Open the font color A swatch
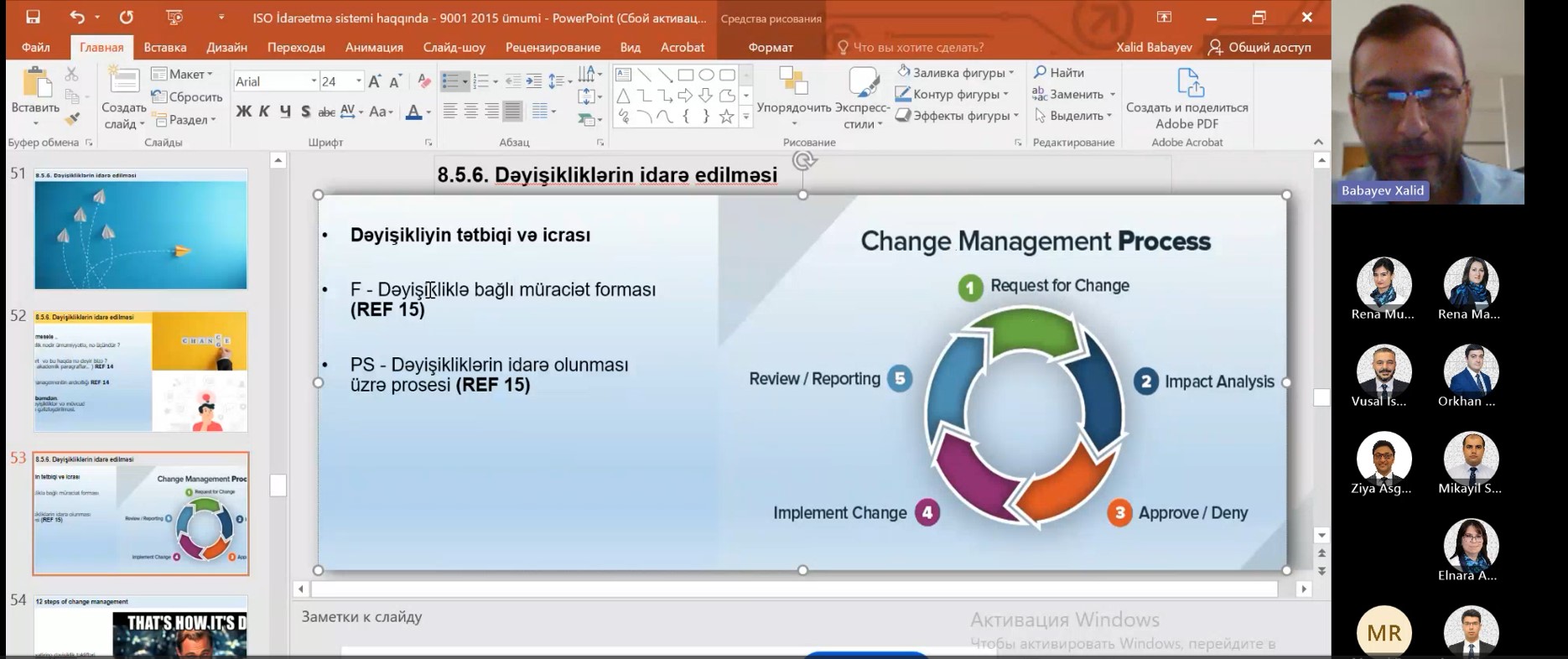This screenshot has height=659, width=1568. (x=413, y=112)
